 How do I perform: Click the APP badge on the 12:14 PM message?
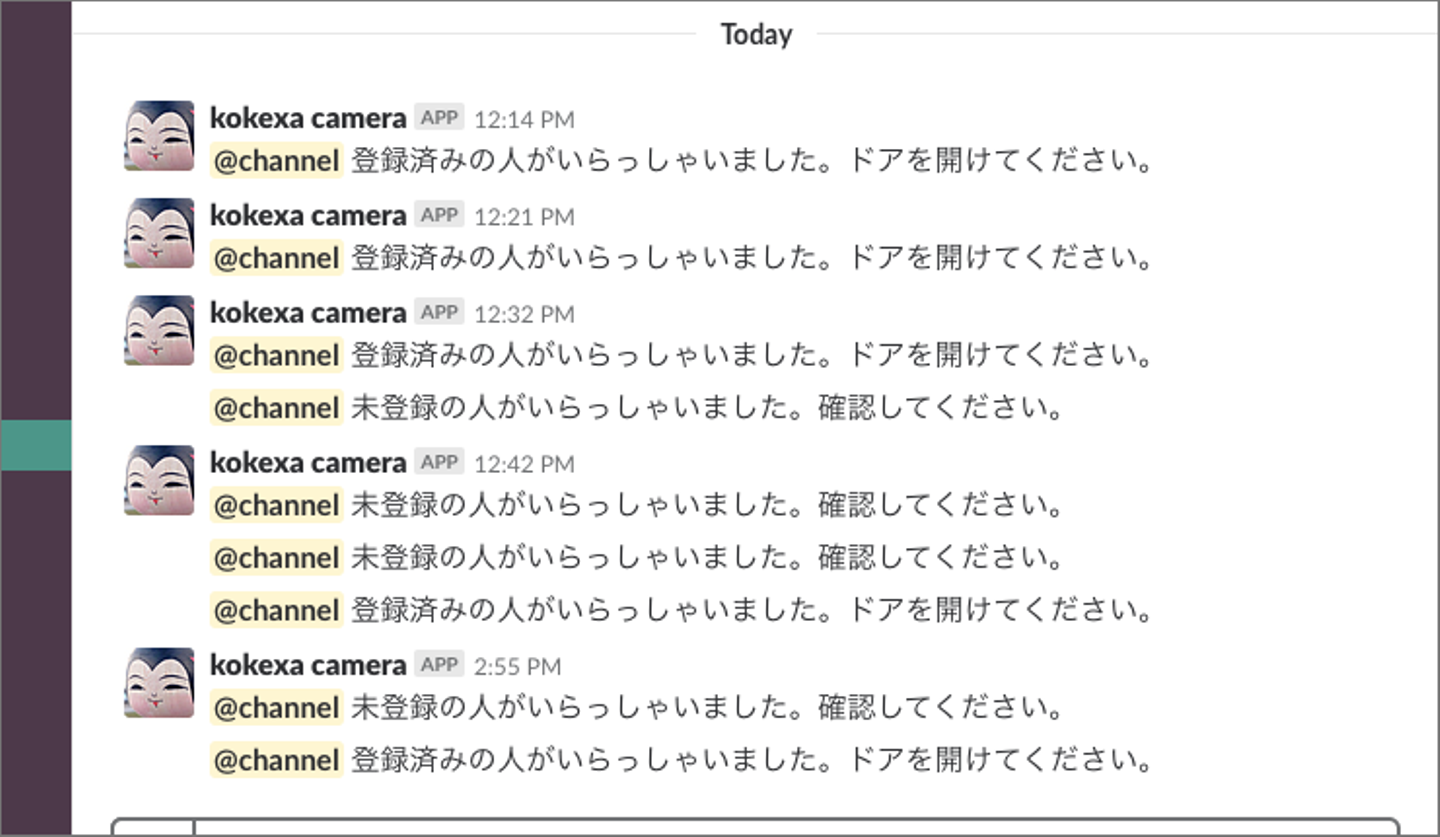tap(439, 118)
